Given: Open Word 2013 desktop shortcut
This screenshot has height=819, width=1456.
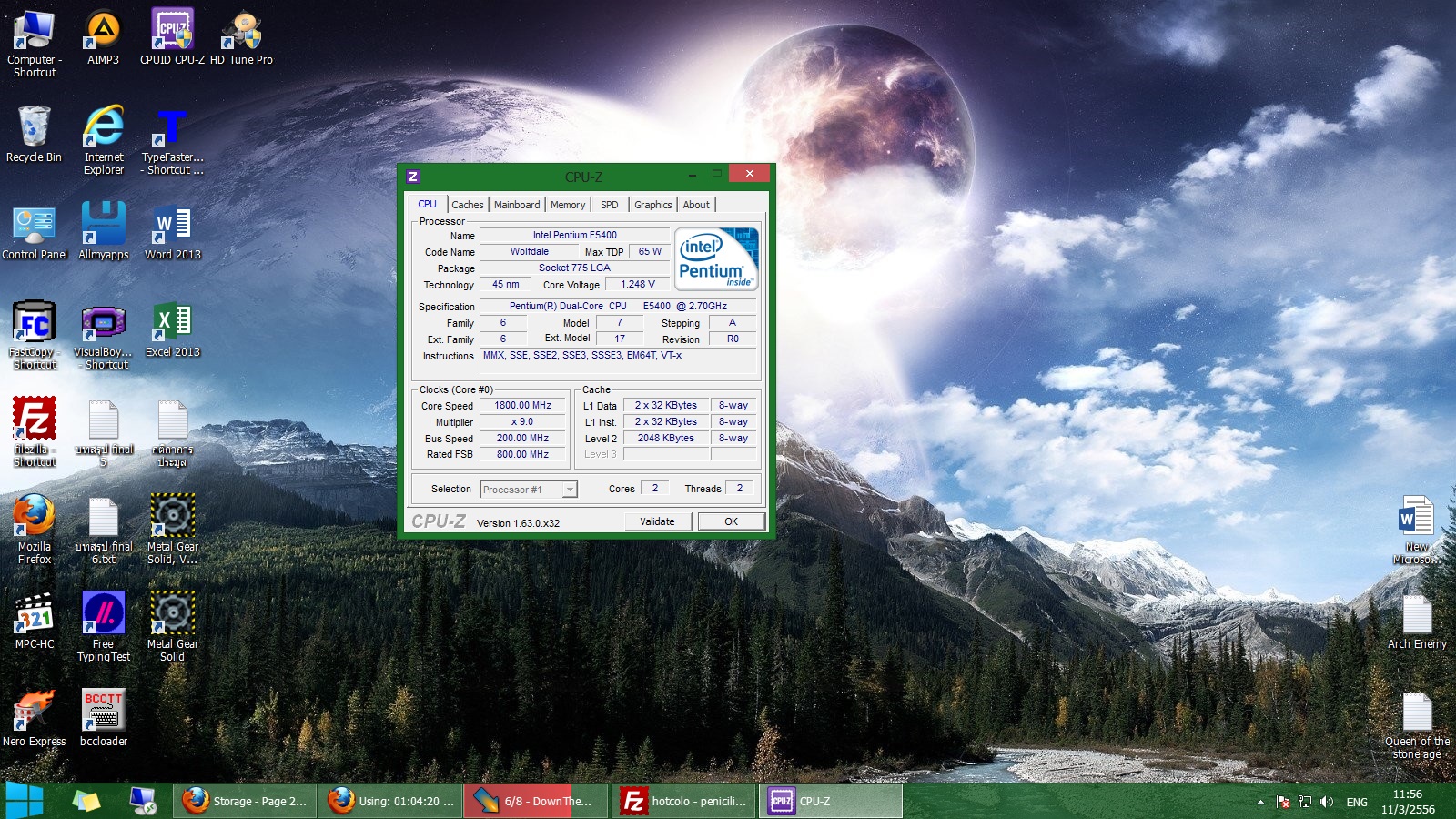Looking at the screenshot, I should click(x=173, y=232).
